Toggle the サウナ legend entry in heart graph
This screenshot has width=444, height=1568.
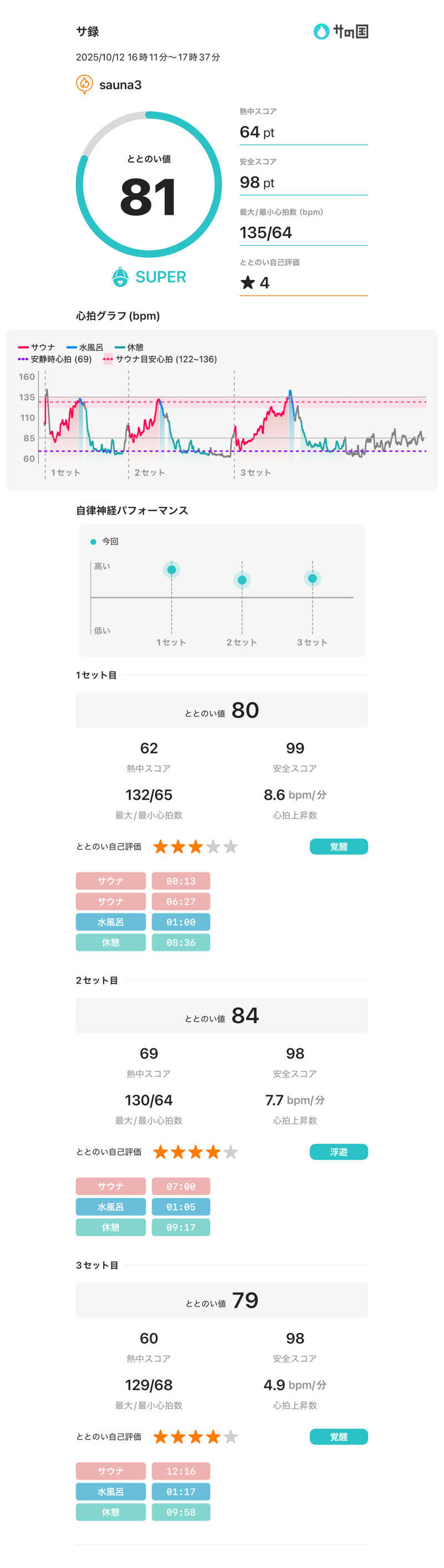(x=37, y=347)
